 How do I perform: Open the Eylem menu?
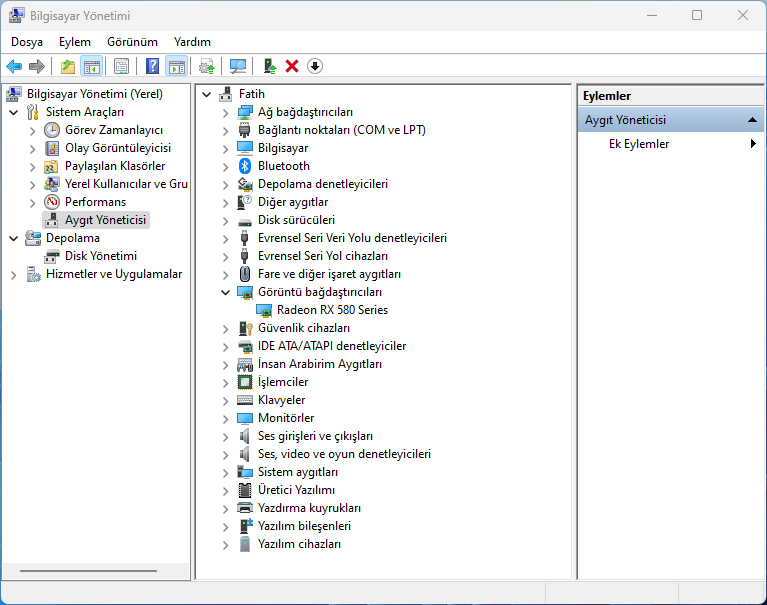pyautogui.click(x=74, y=42)
